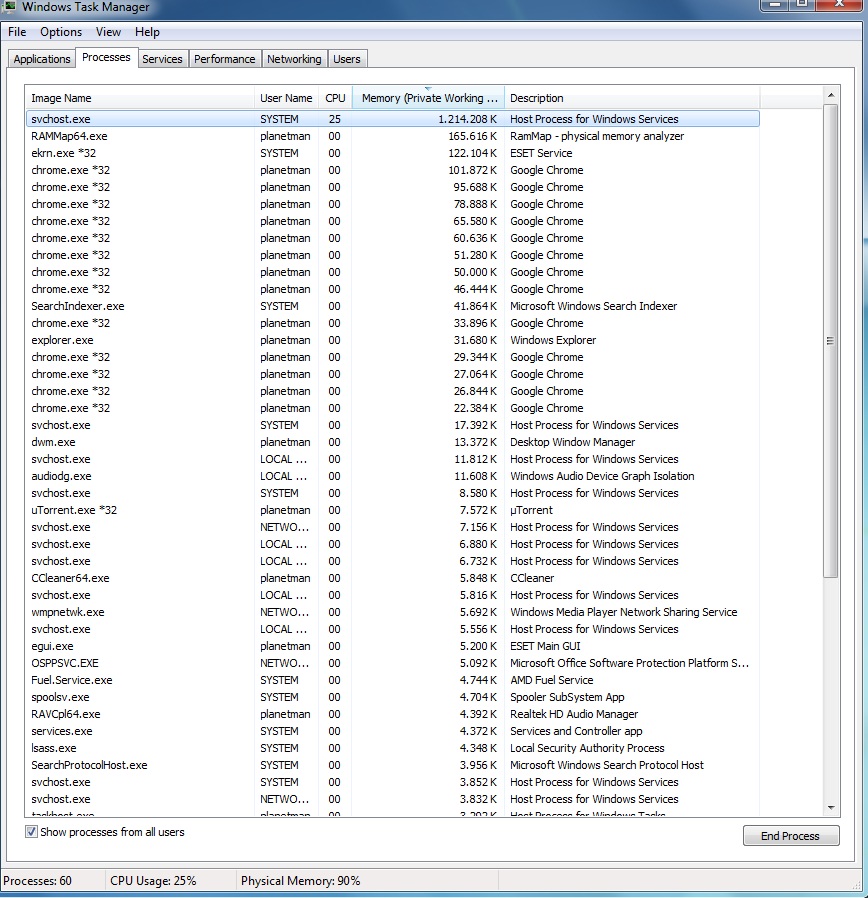
Task: Open the Options menu
Action: (61, 32)
